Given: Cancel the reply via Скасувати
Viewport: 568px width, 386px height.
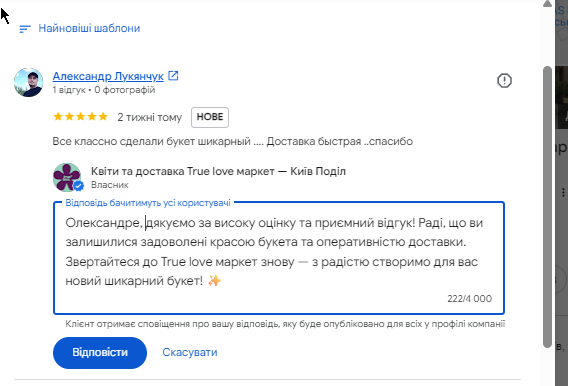Looking at the screenshot, I should 190,352.
